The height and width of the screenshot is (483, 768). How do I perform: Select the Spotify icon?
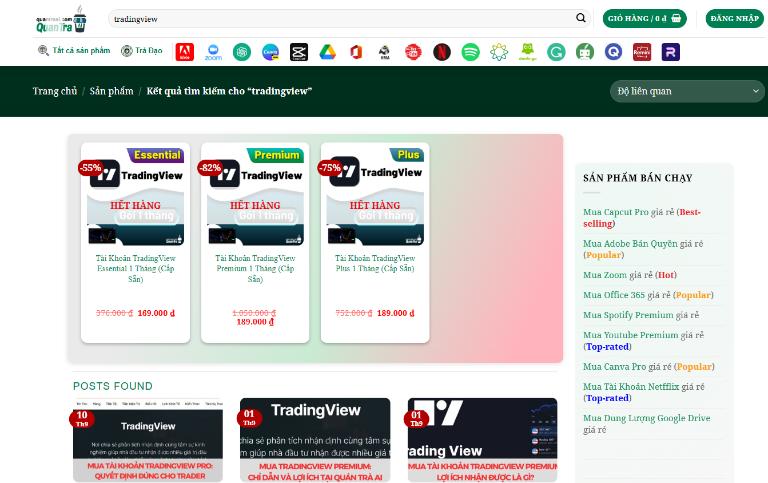pos(470,52)
